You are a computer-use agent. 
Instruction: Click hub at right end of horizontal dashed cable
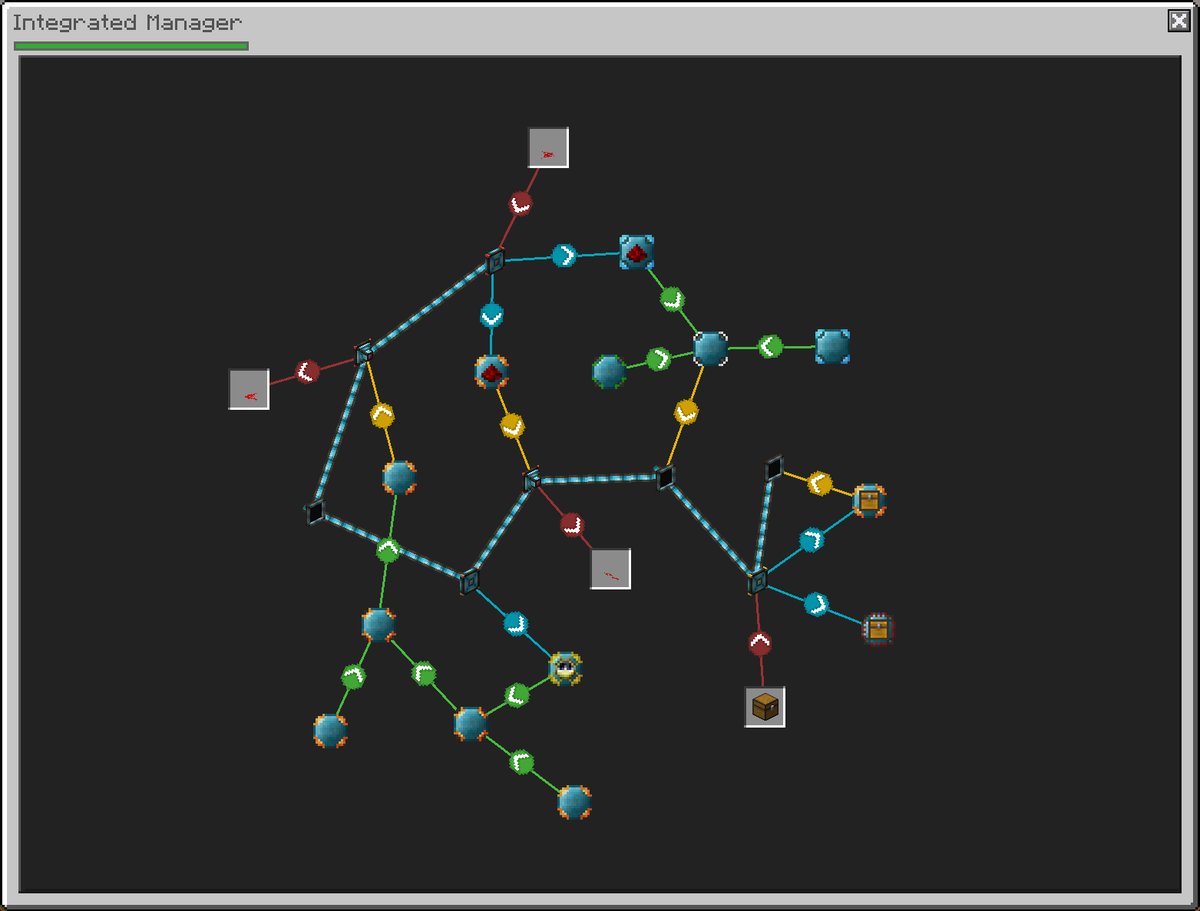(665, 478)
